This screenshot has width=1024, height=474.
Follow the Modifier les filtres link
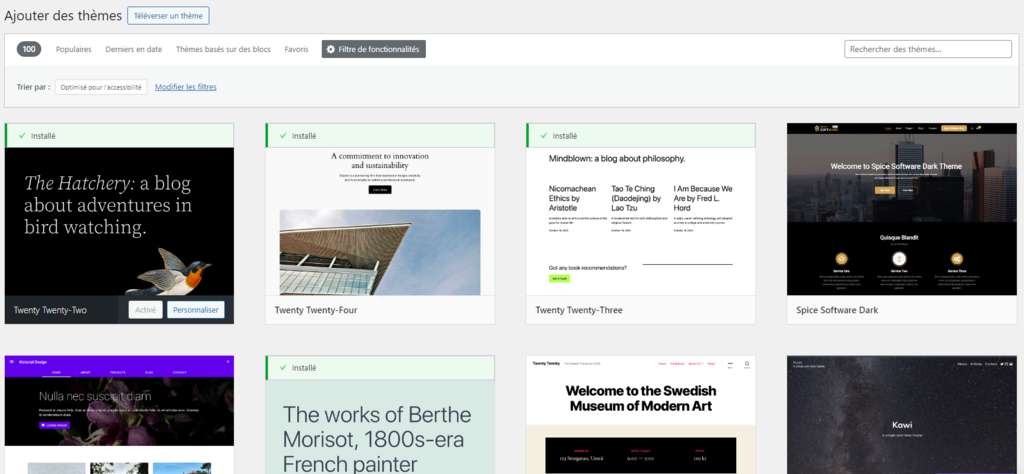185,87
